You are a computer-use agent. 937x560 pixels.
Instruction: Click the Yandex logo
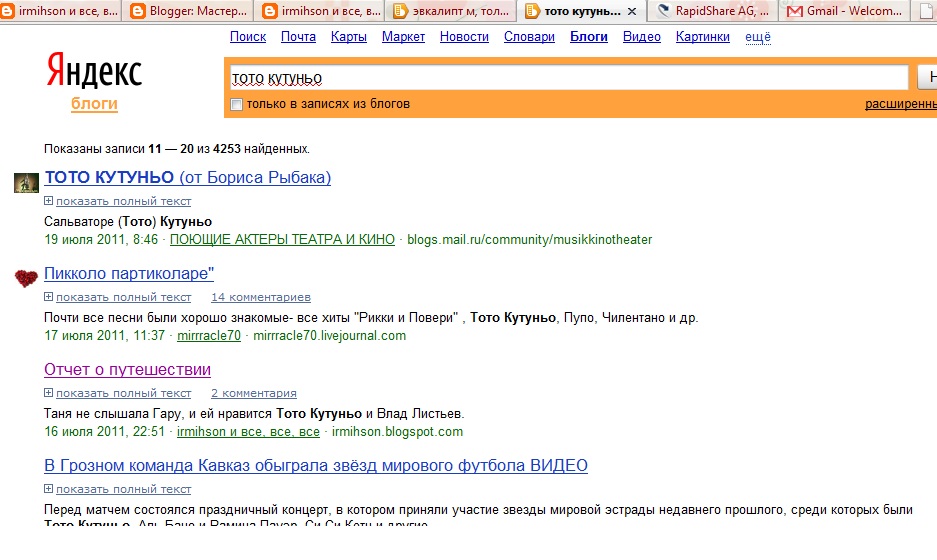click(x=94, y=71)
